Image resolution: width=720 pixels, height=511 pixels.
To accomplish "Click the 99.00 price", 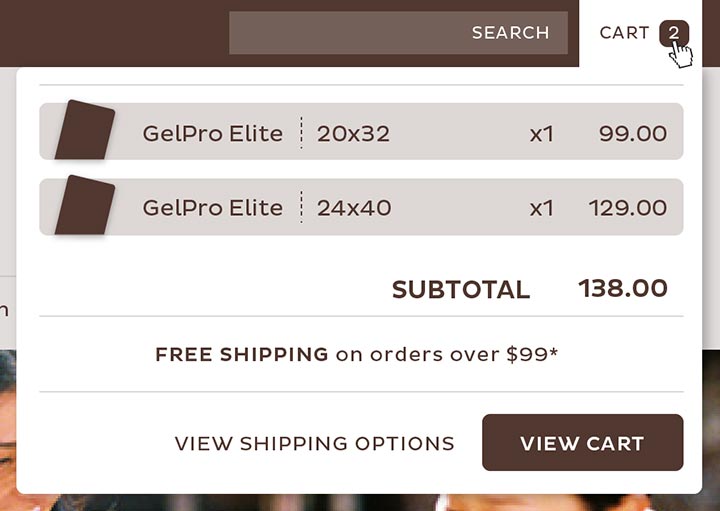I will 633,132.
